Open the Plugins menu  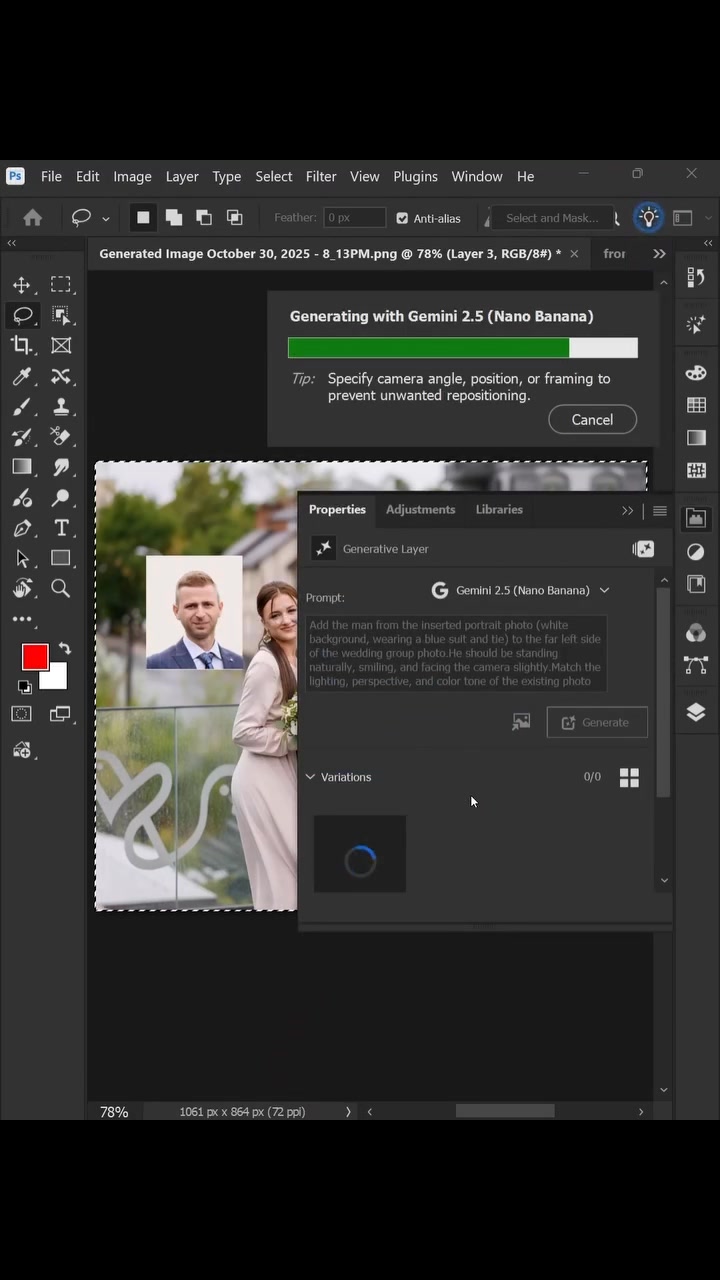(x=415, y=176)
